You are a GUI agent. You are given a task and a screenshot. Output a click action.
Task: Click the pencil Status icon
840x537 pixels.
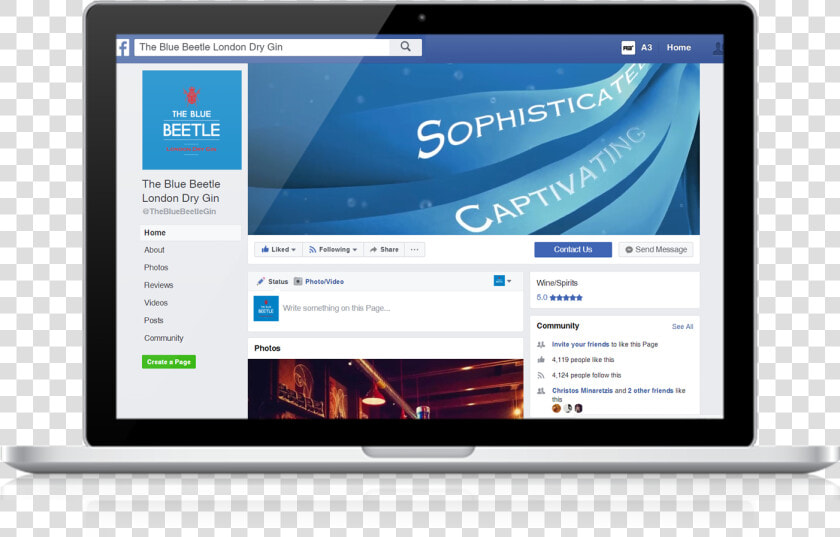[260, 281]
